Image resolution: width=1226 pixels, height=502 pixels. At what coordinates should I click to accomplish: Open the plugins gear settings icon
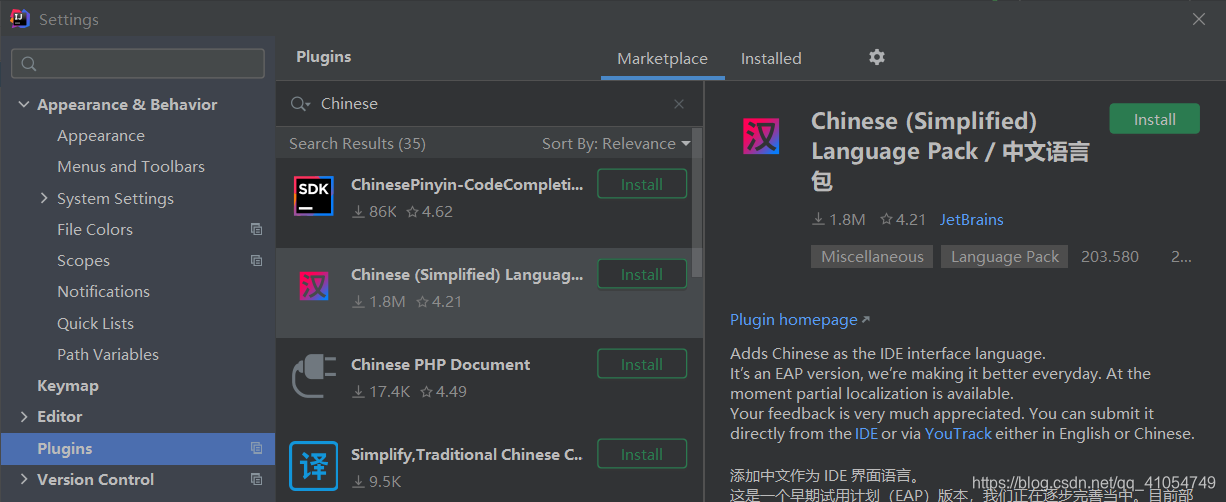click(877, 57)
